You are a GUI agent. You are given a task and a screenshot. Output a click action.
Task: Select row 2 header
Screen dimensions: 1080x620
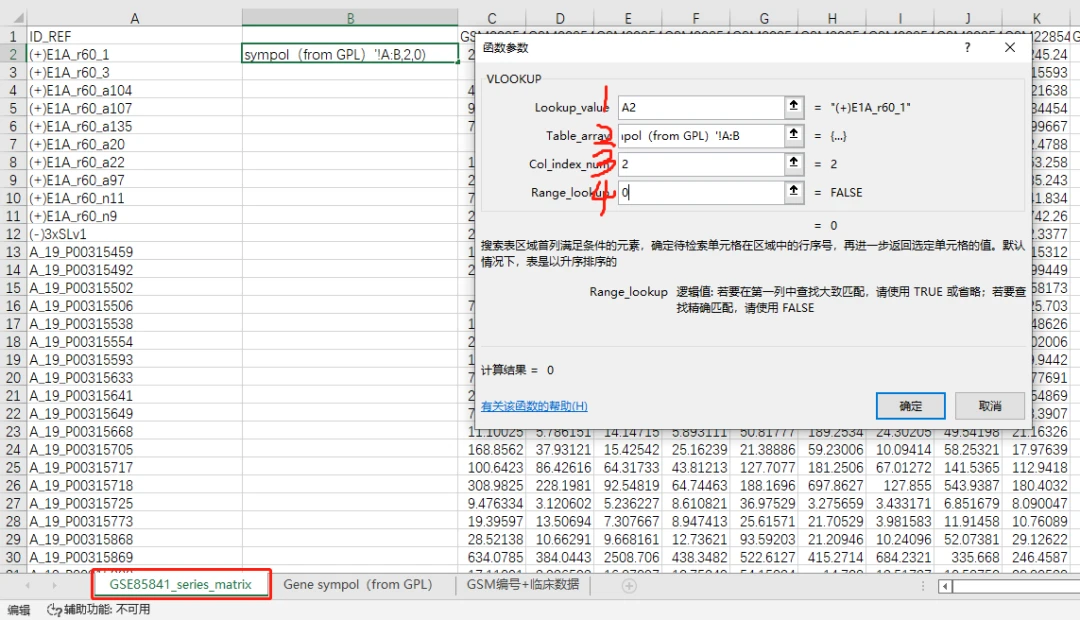[x=13, y=54]
